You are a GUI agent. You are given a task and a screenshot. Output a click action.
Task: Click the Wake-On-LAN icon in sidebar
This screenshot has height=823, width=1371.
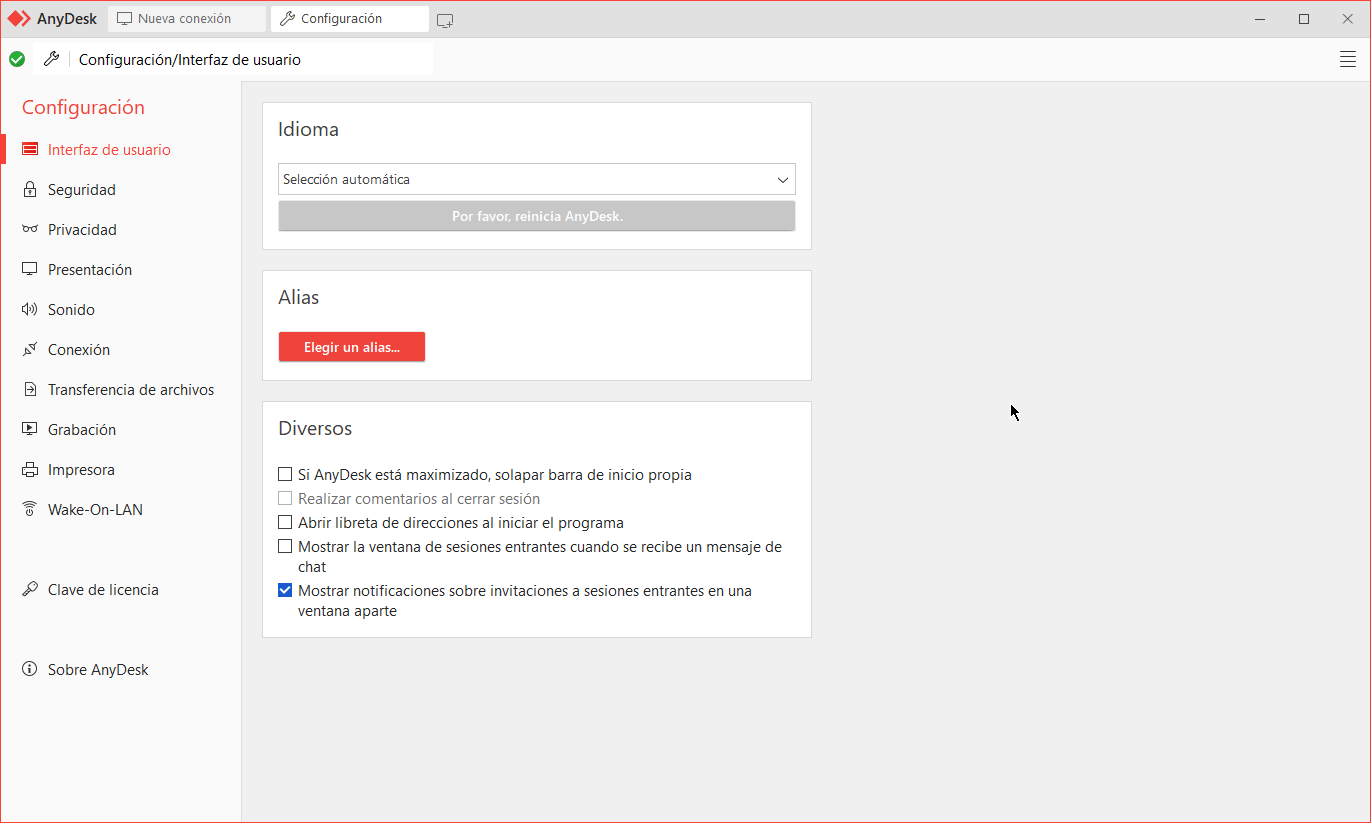(x=29, y=510)
